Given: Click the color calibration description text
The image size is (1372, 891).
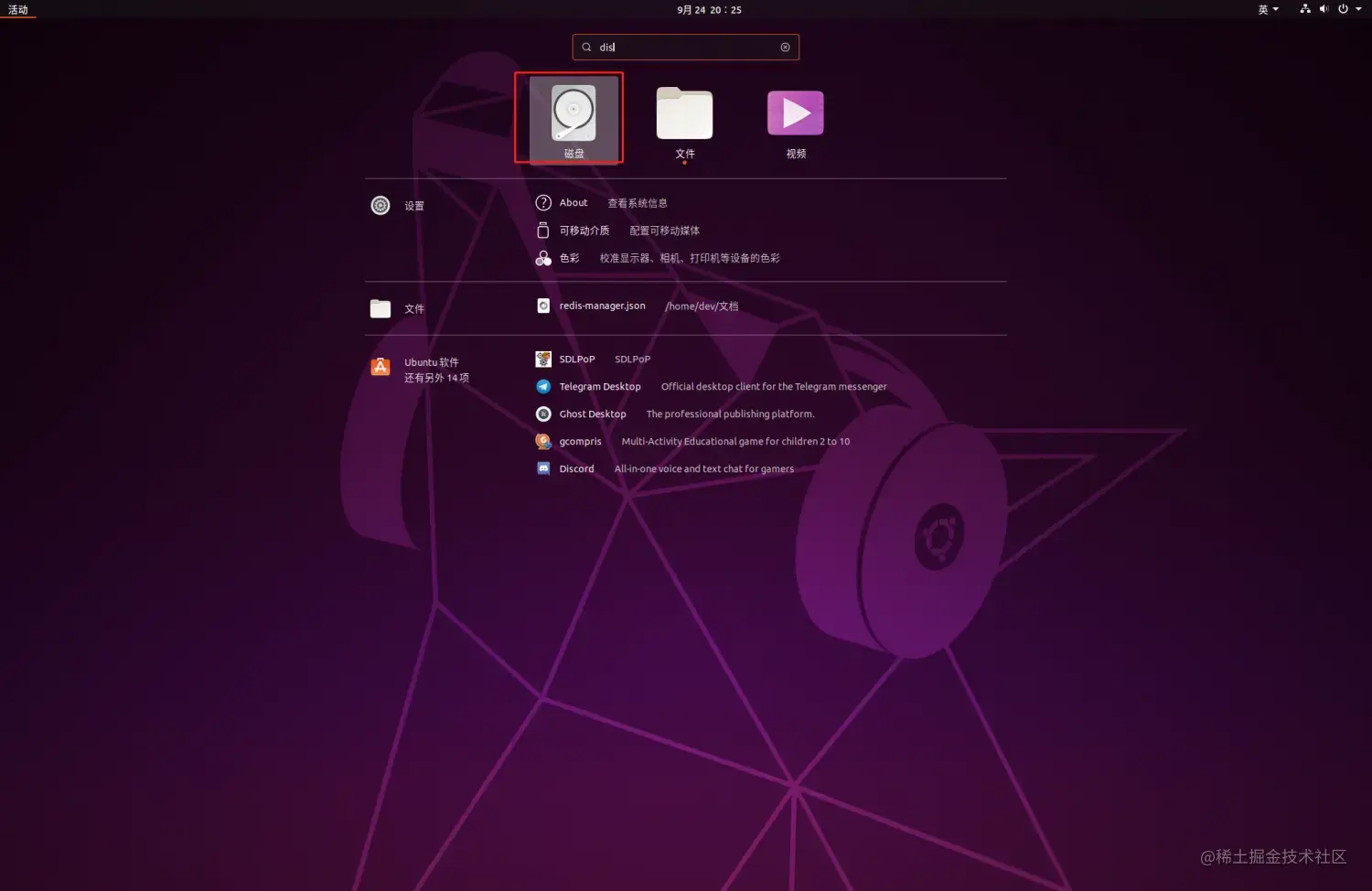Looking at the screenshot, I should click(x=690, y=258).
